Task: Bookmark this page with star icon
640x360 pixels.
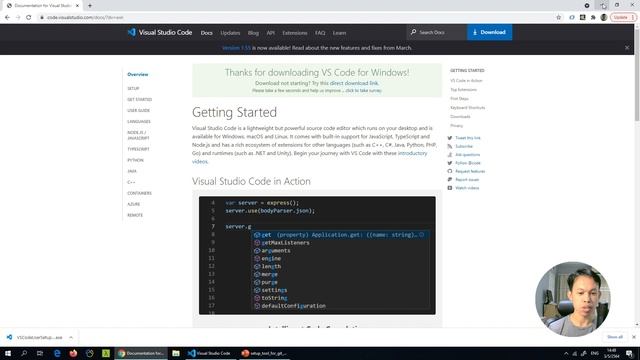Action: 558,17
